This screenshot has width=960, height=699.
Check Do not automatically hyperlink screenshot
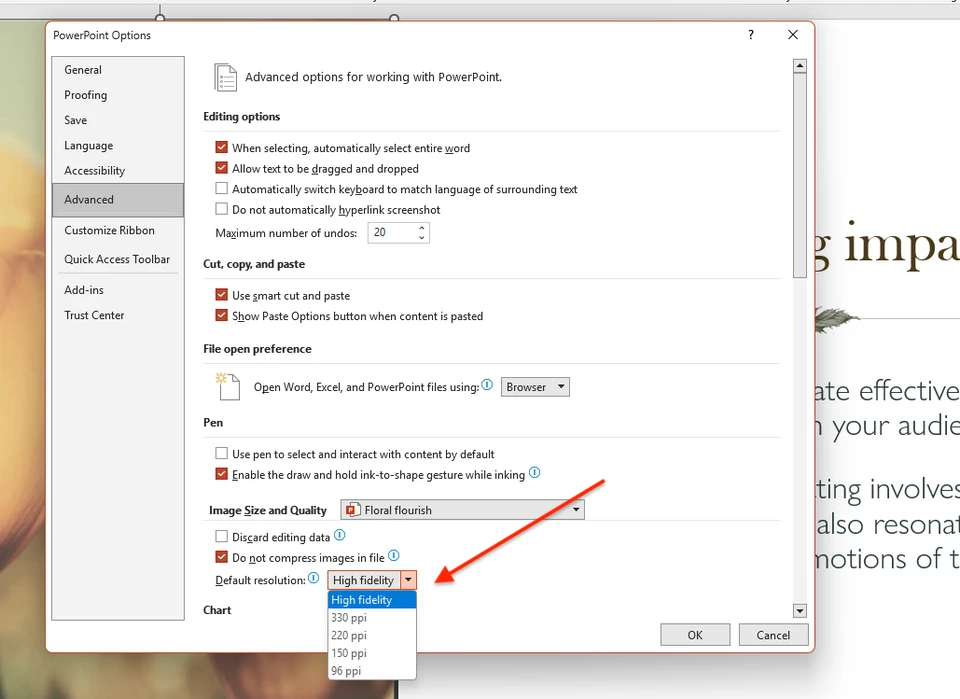coord(221,209)
